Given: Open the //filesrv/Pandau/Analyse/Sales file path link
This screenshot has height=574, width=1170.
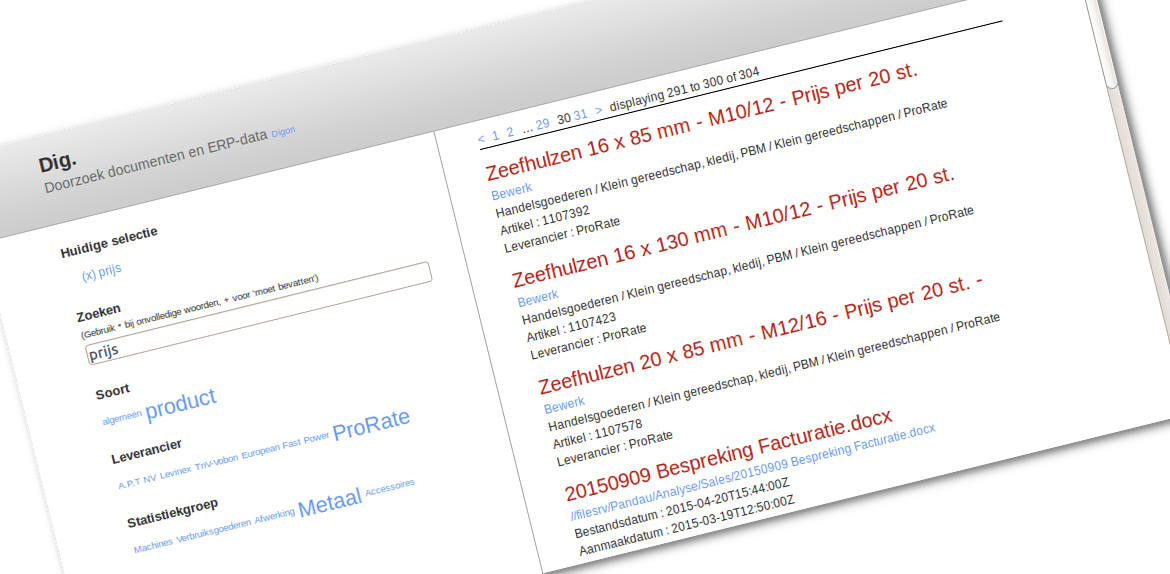Looking at the screenshot, I should (753, 472).
